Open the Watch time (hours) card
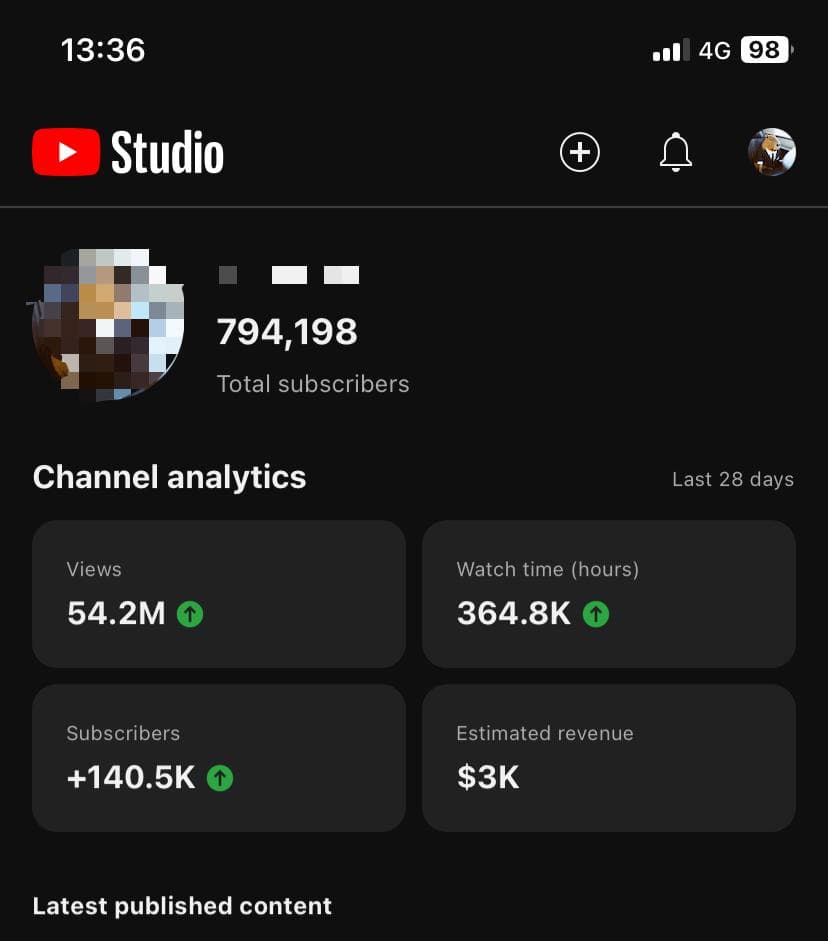Viewport: 828px width, 941px height. coord(608,594)
